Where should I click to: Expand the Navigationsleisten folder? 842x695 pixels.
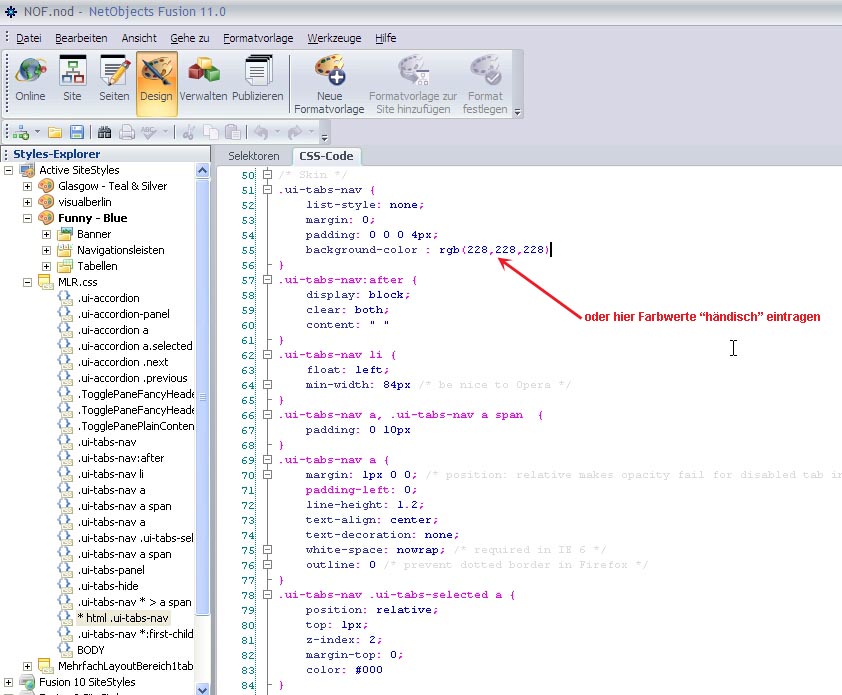[46, 250]
